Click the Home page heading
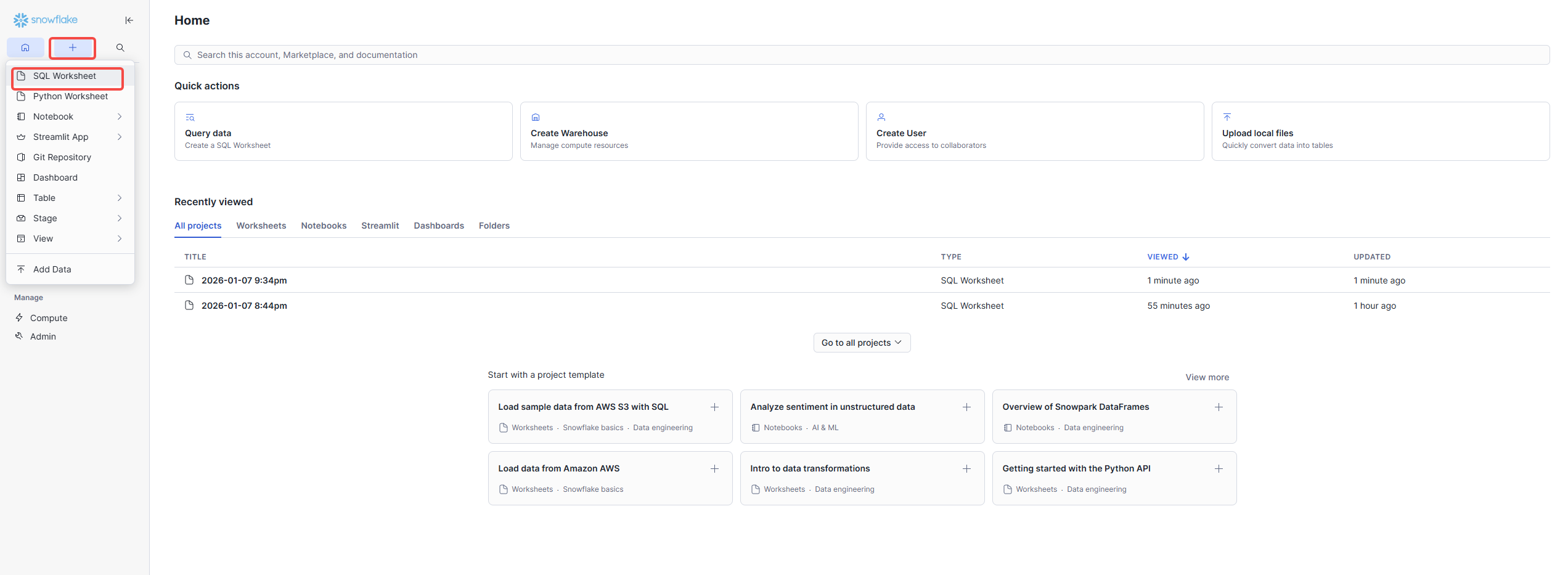This screenshot has width=1568, height=575. pyautogui.click(x=192, y=20)
